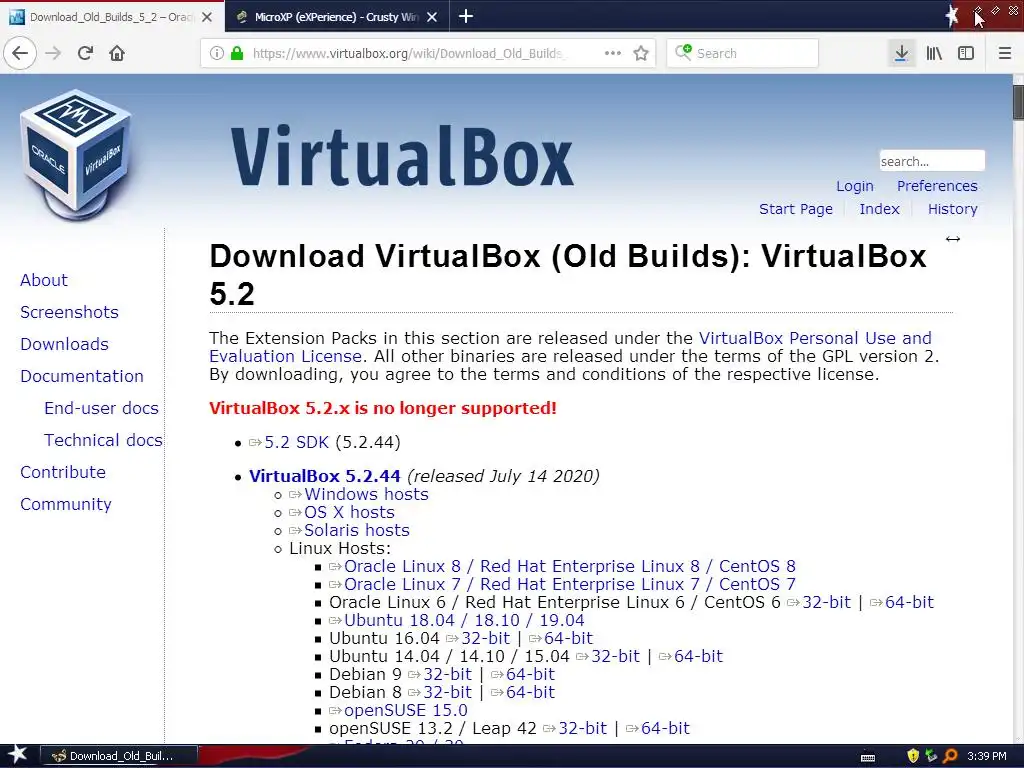Click the yellow shield tray icon
Screen dimensions: 1024x768
[913, 756]
